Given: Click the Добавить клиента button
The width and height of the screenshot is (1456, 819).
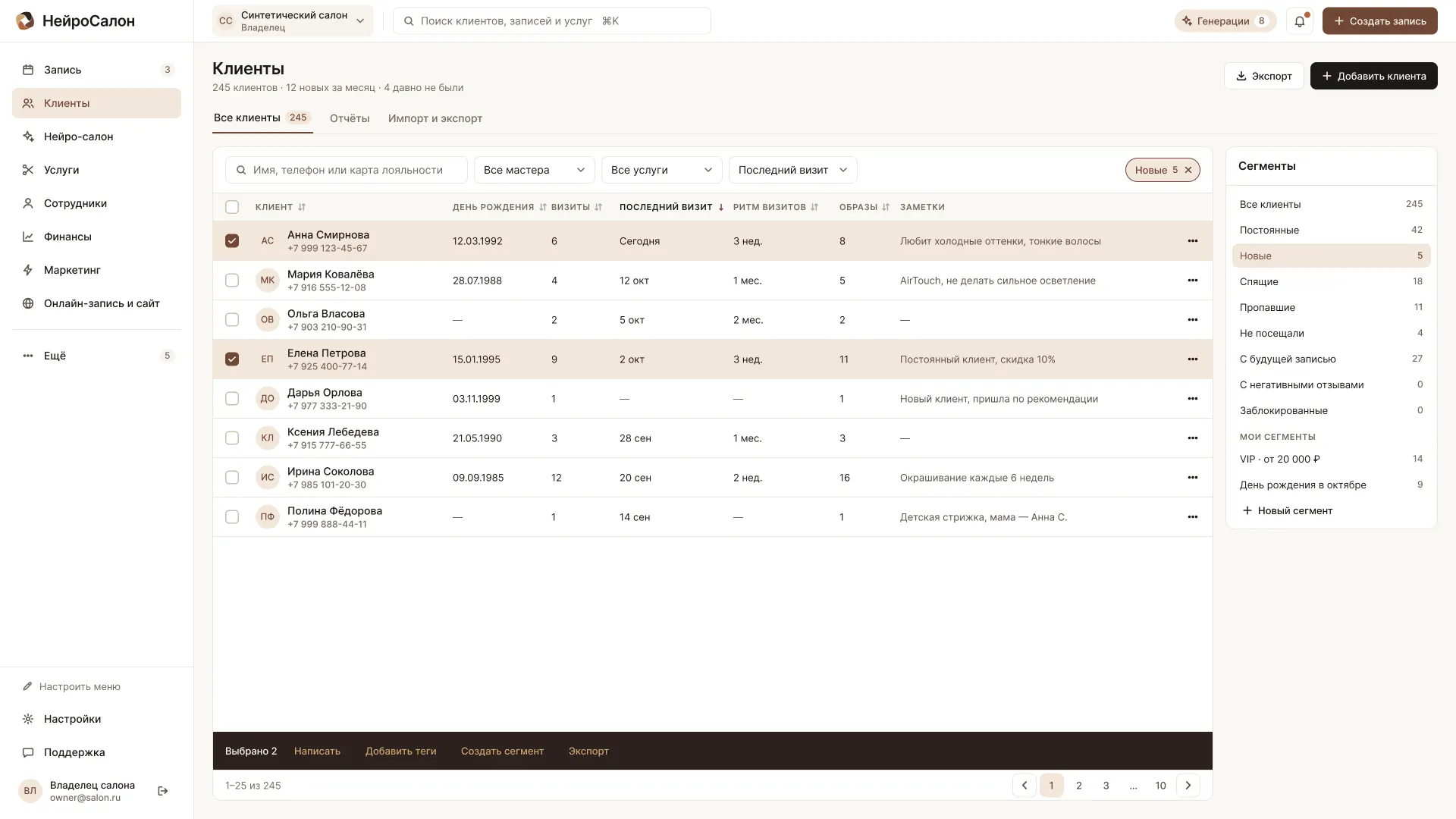Looking at the screenshot, I should click(x=1373, y=76).
